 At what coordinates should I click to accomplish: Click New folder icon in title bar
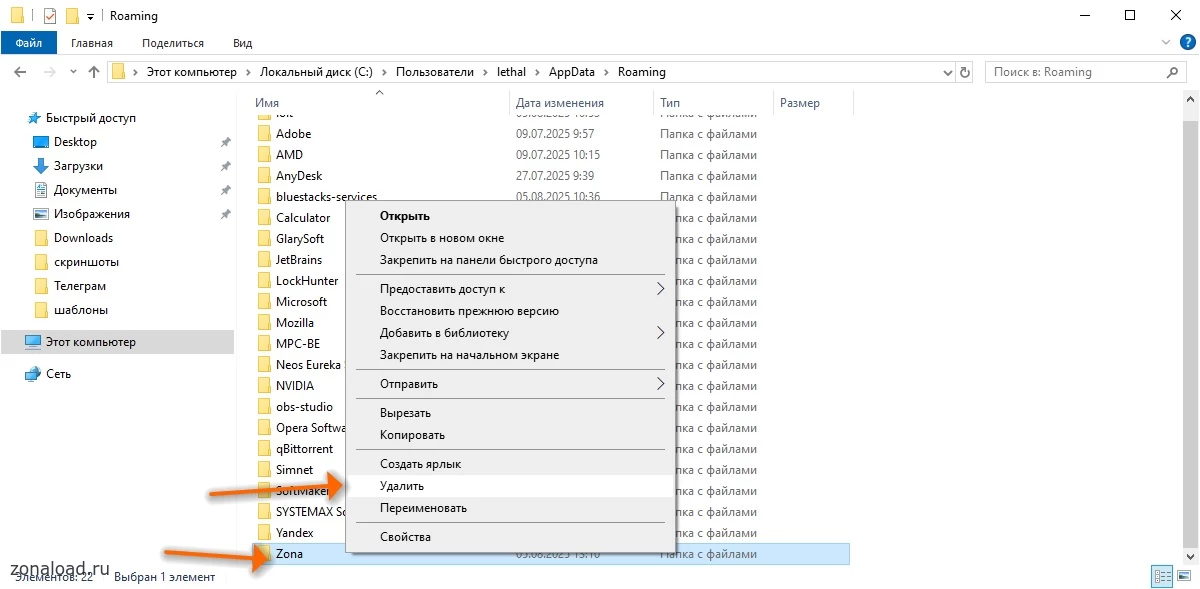pos(72,16)
